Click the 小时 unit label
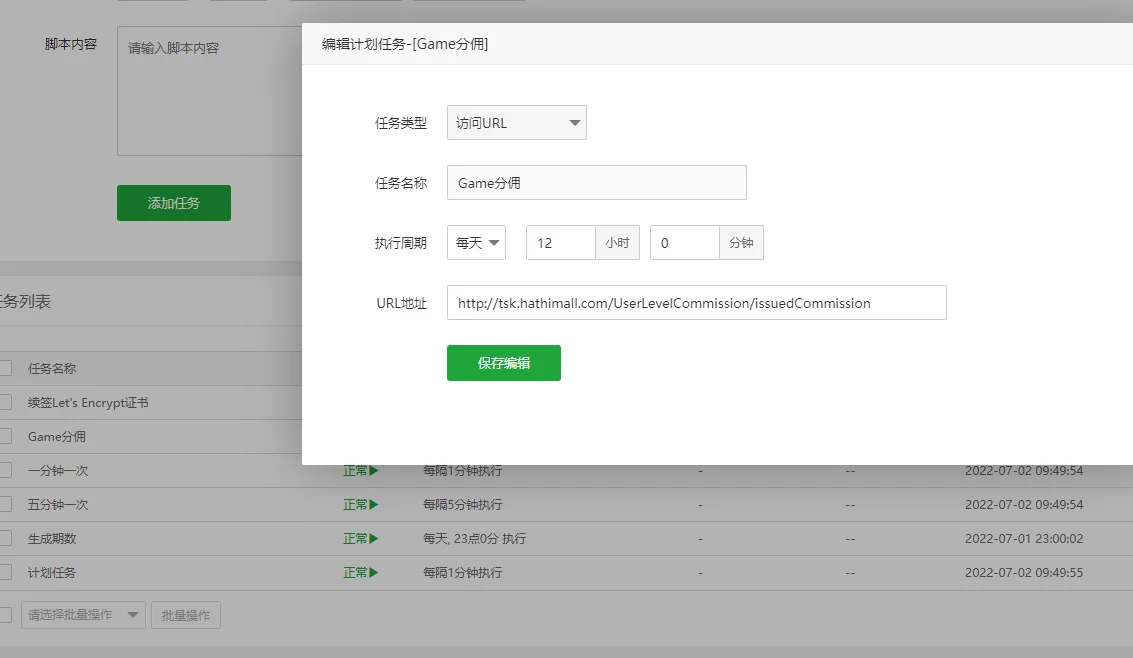 [617, 243]
